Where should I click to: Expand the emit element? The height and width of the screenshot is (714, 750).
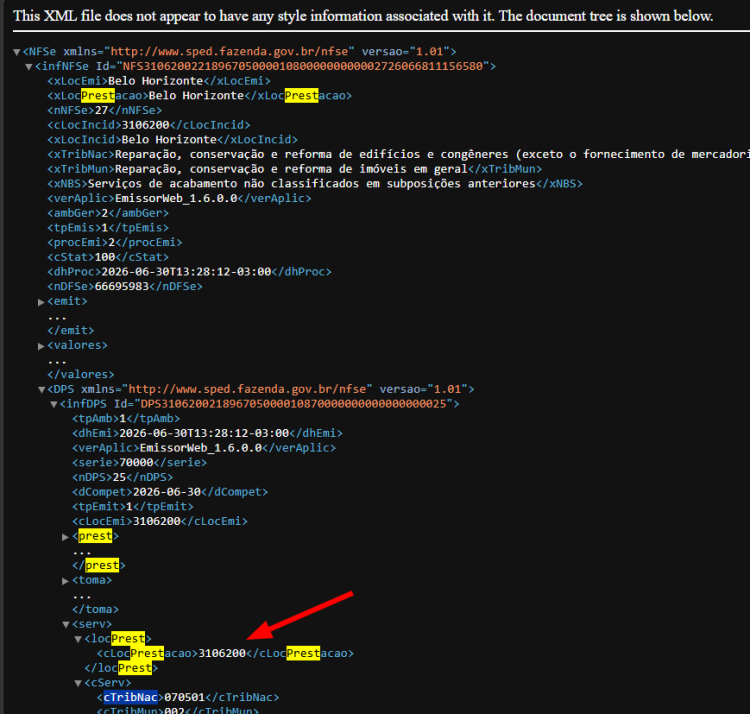pos(42,302)
